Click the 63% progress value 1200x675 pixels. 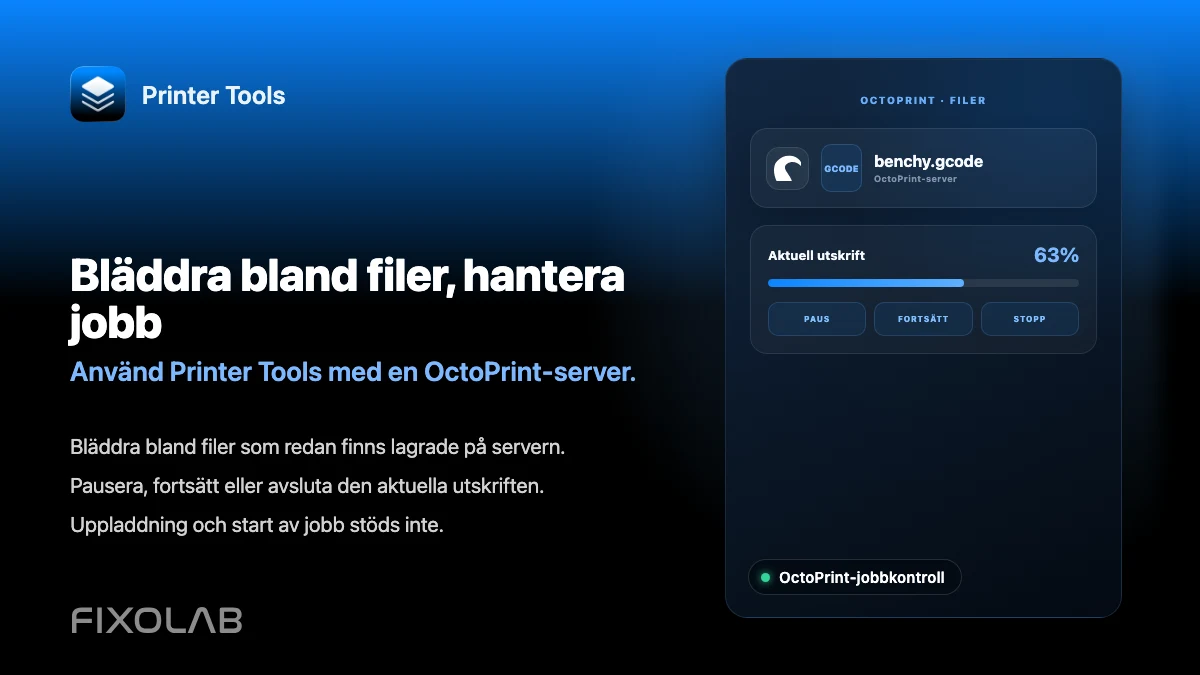pos(1056,255)
